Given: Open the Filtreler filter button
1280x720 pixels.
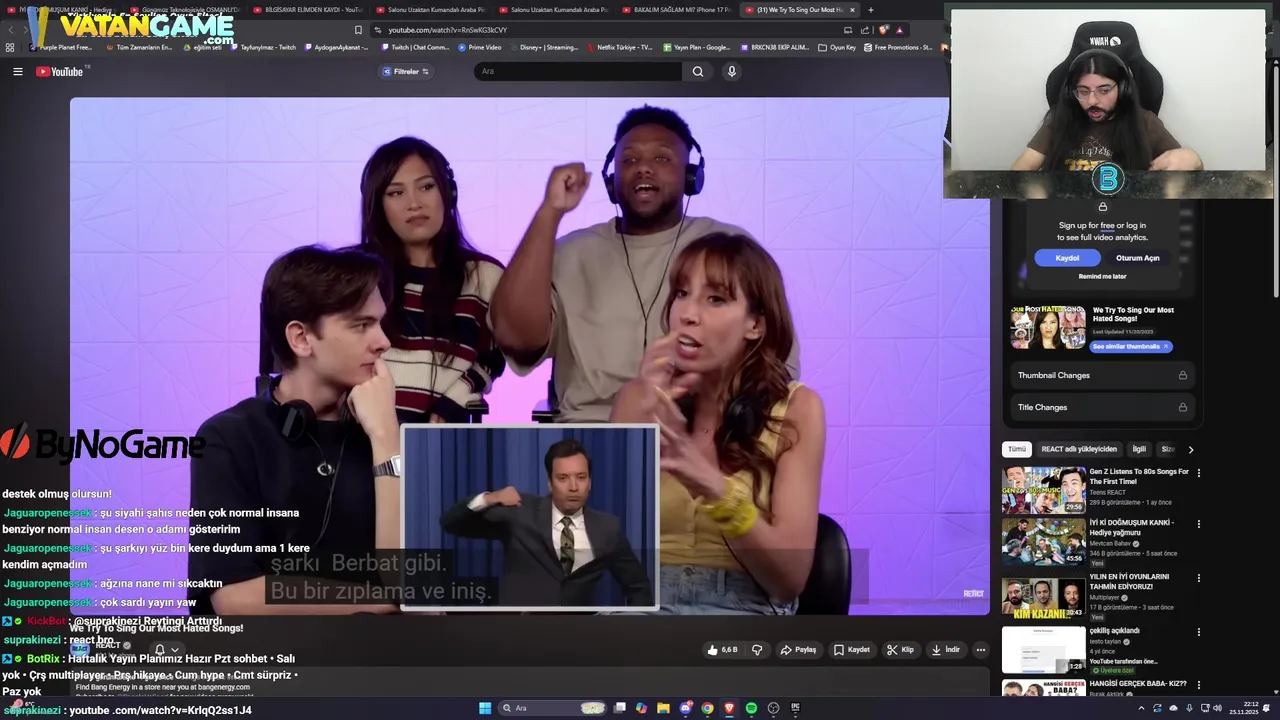Looking at the screenshot, I should (x=405, y=71).
